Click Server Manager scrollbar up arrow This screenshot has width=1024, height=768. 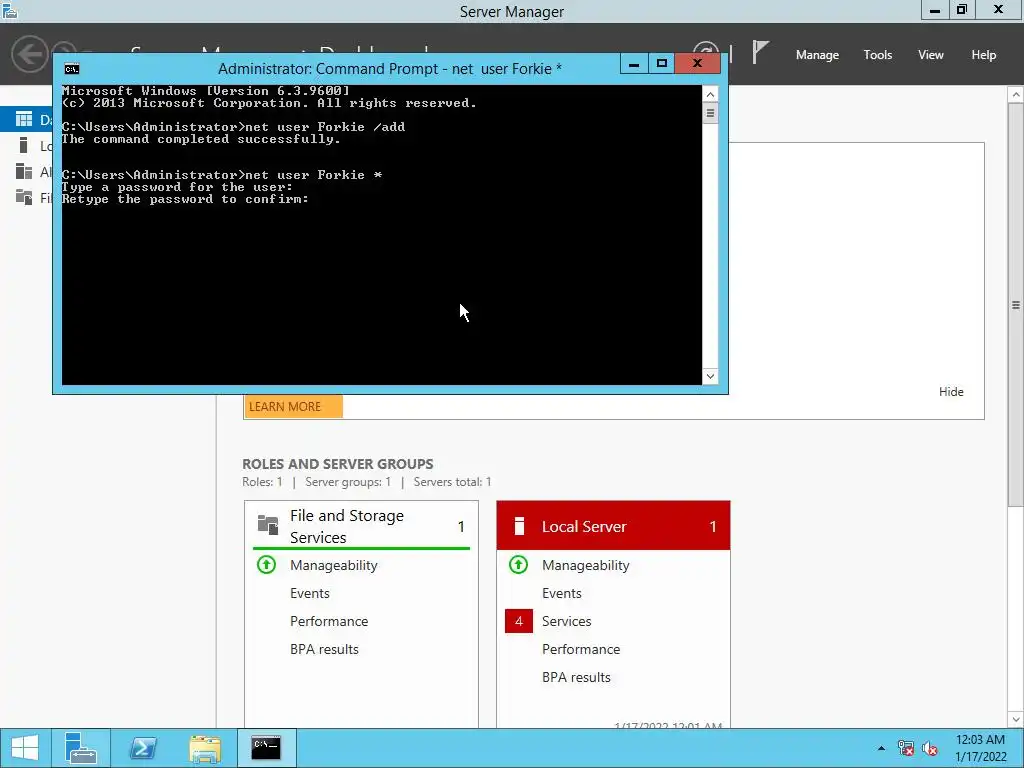(1016, 95)
